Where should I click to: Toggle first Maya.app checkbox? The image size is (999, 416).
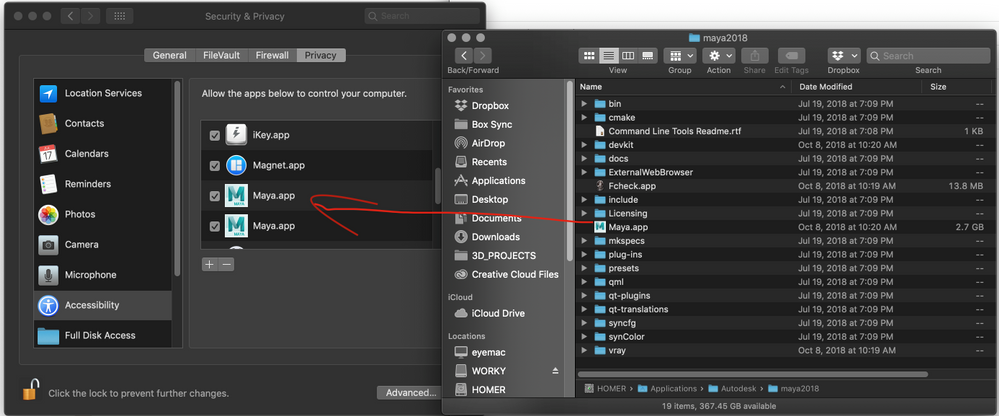(215, 196)
